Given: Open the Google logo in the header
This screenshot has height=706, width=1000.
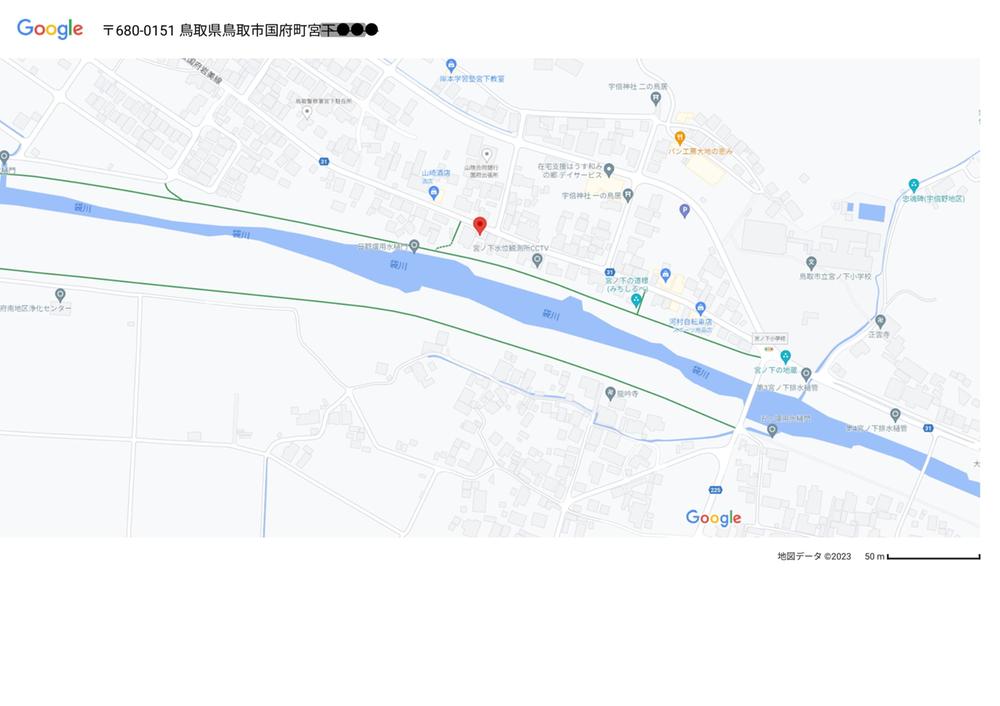Looking at the screenshot, I should point(50,29).
